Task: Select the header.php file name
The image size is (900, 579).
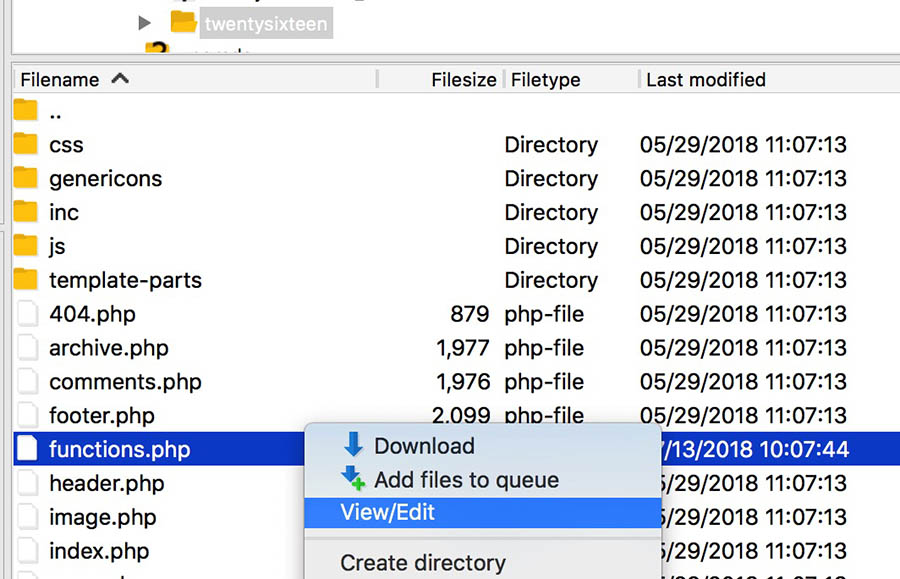Action: click(x=106, y=484)
